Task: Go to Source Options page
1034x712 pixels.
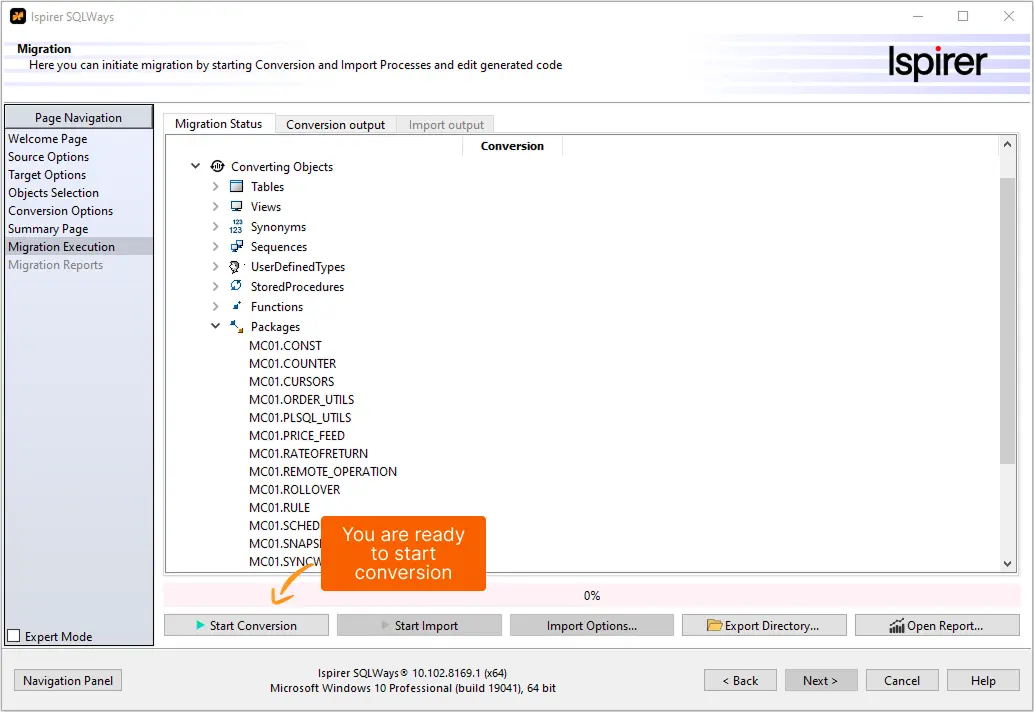Action: (48, 157)
